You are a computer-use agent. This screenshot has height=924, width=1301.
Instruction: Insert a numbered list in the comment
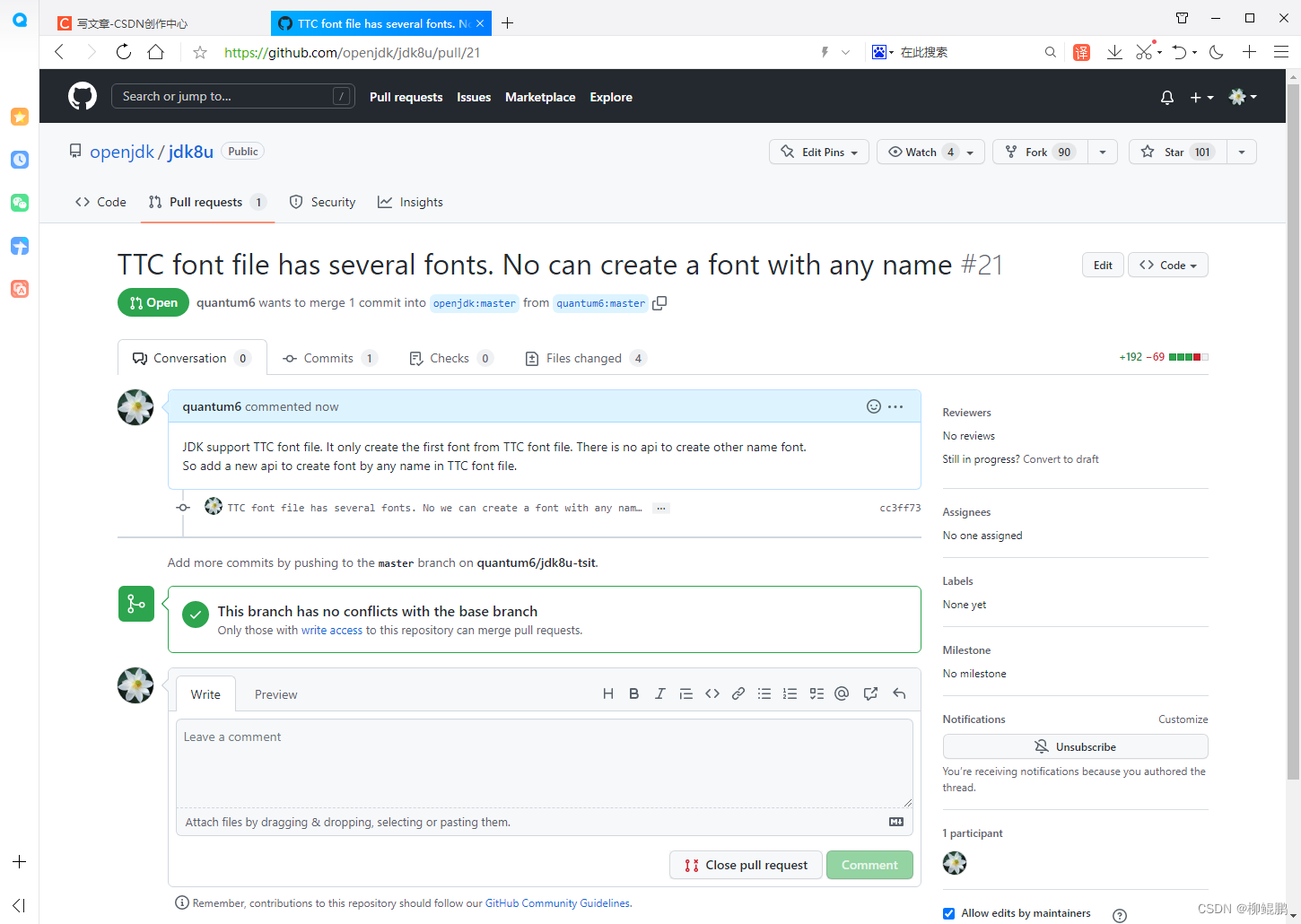click(790, 693)
